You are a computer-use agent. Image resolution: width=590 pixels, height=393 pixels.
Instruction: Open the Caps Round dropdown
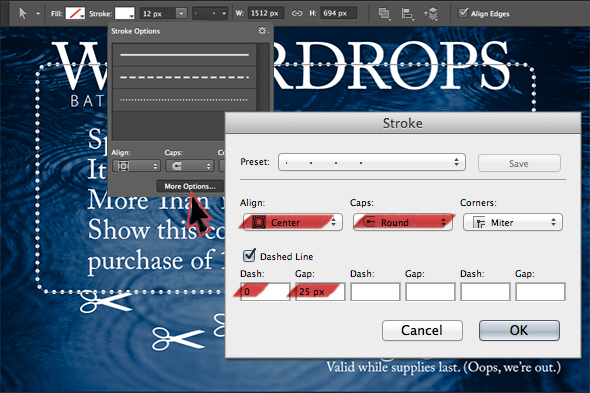coord(403,222)
